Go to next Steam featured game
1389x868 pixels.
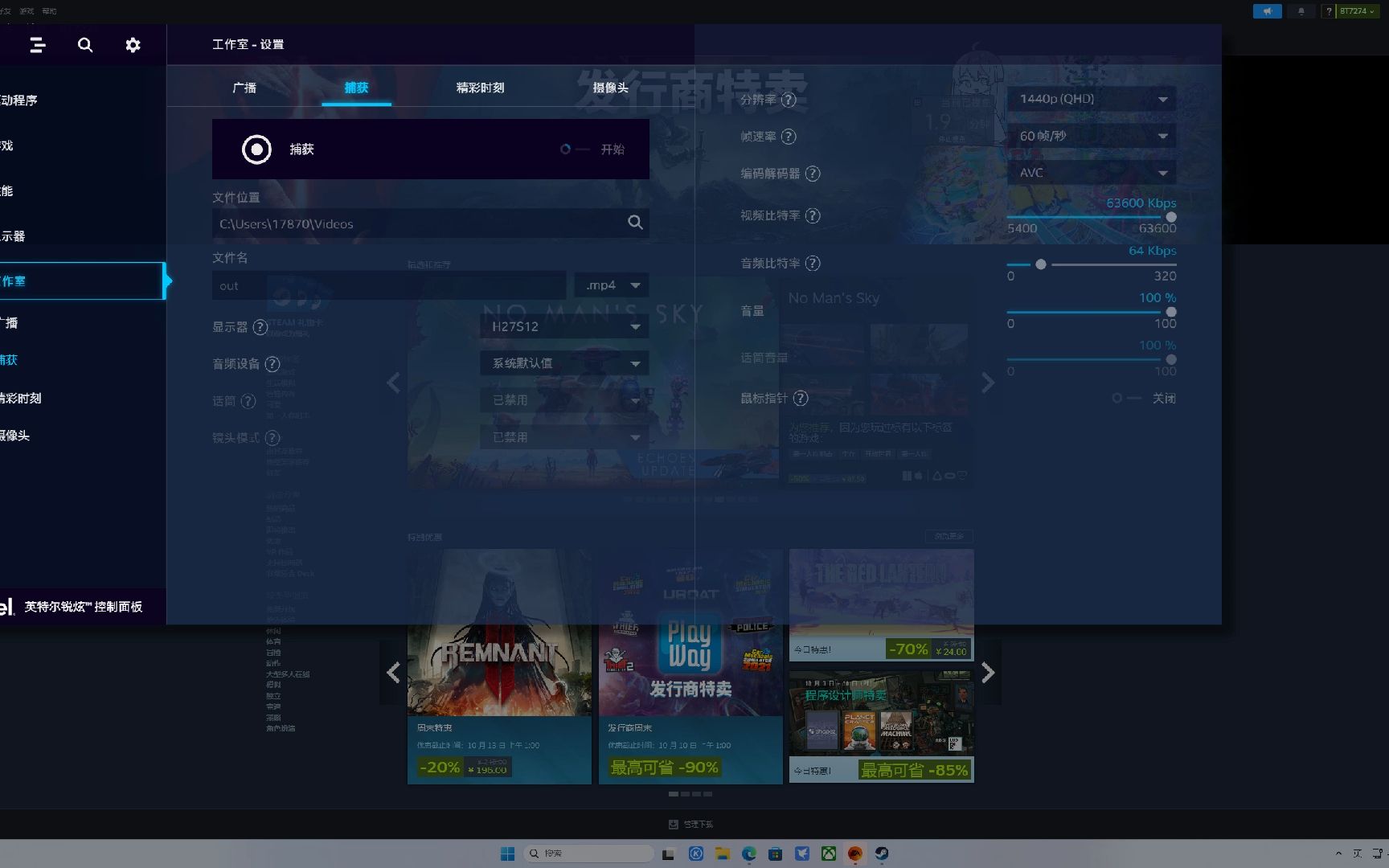988,383
